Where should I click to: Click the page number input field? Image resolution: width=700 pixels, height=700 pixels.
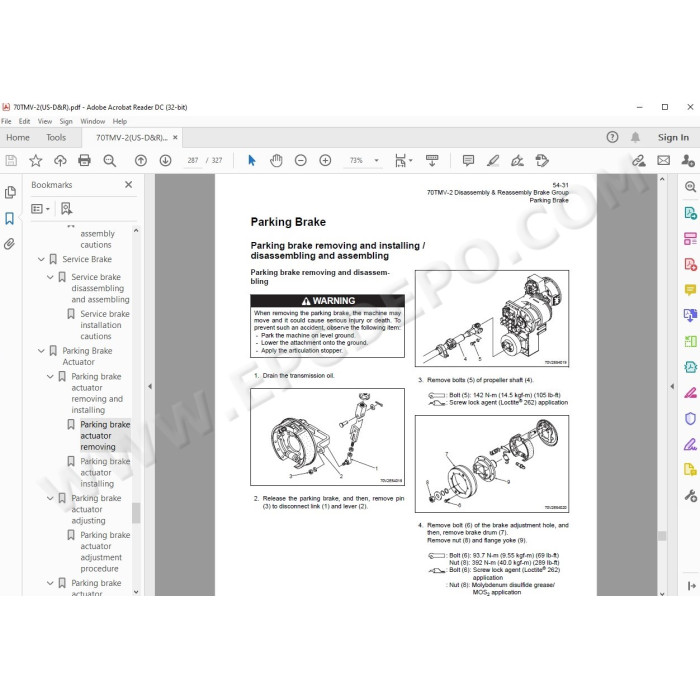pos(193,160)
